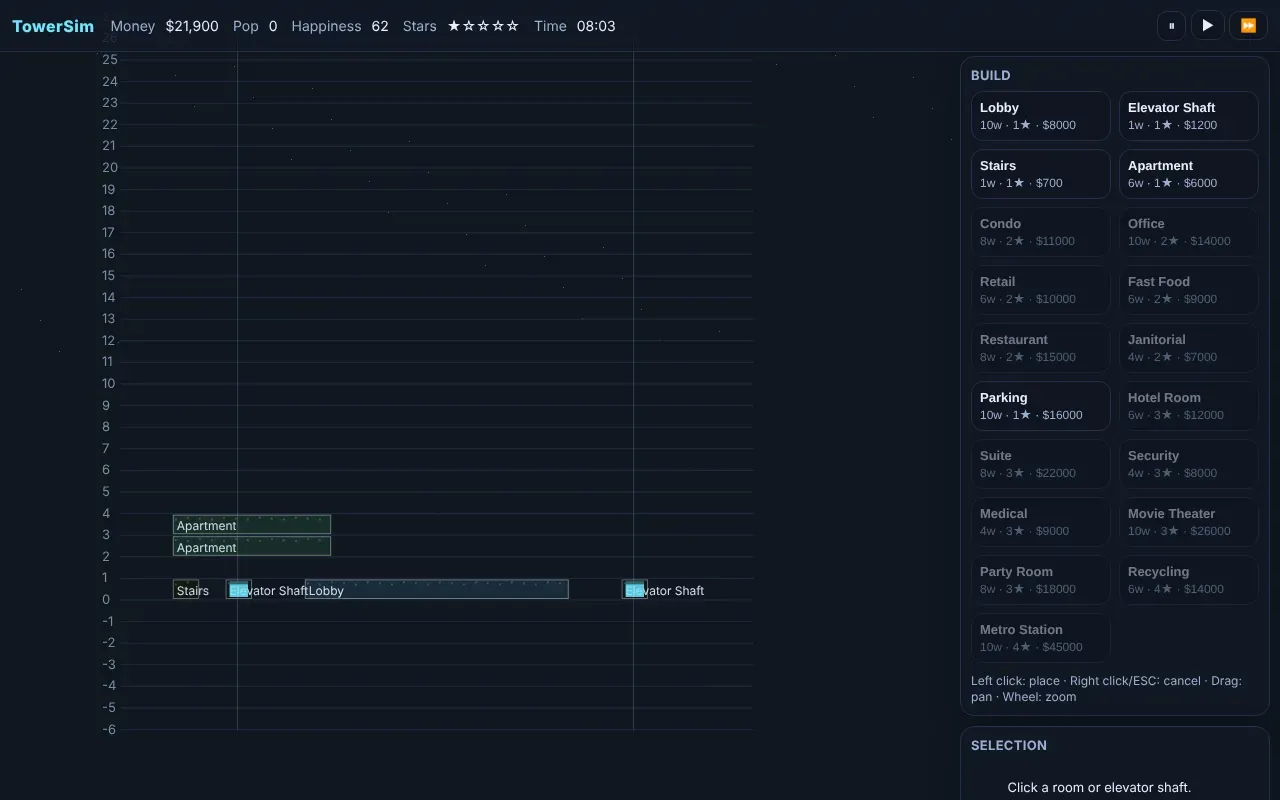The height and width of the screenshot is (800, 1280).
Task: Select the left elevator shaft car
Action: [x=238, y=590]
